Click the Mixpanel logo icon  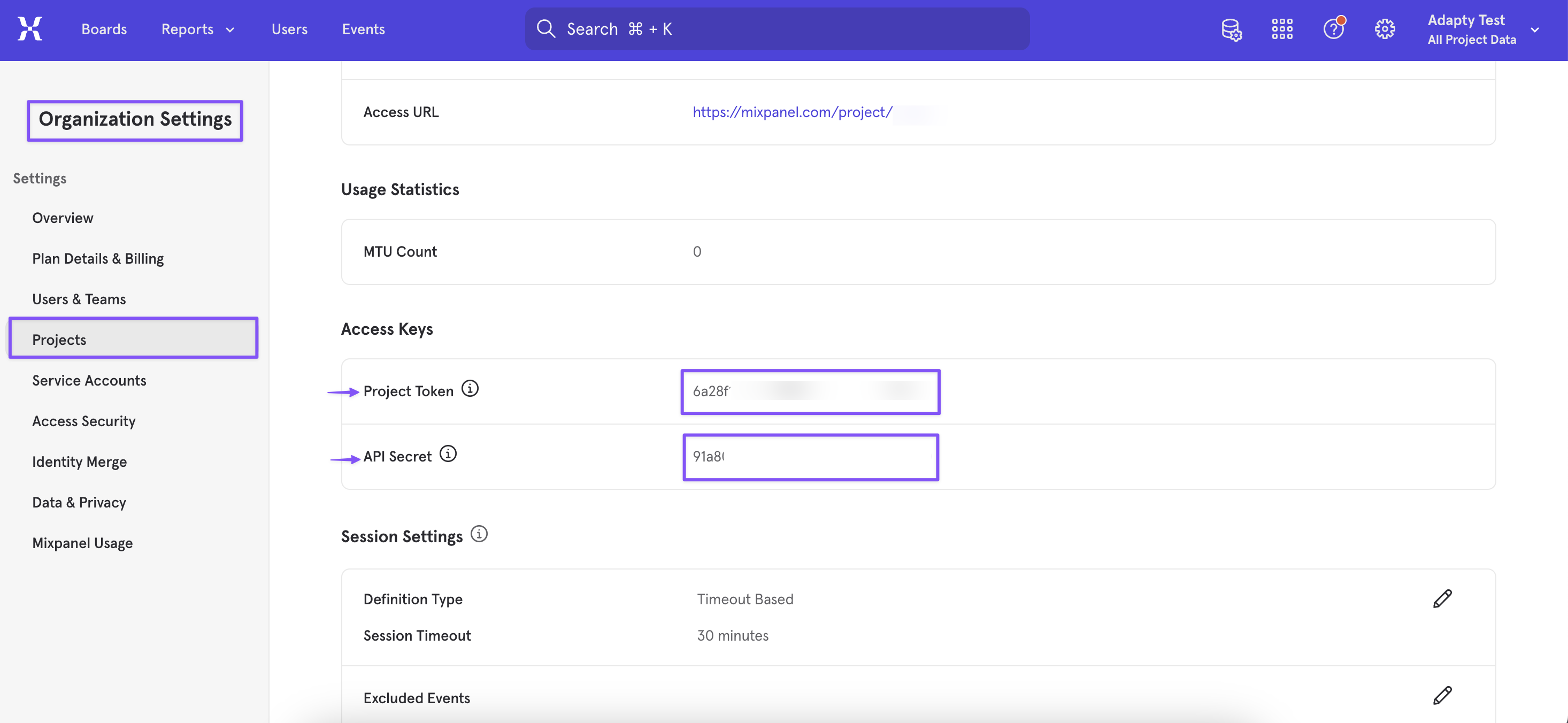[x=30, y=28]
